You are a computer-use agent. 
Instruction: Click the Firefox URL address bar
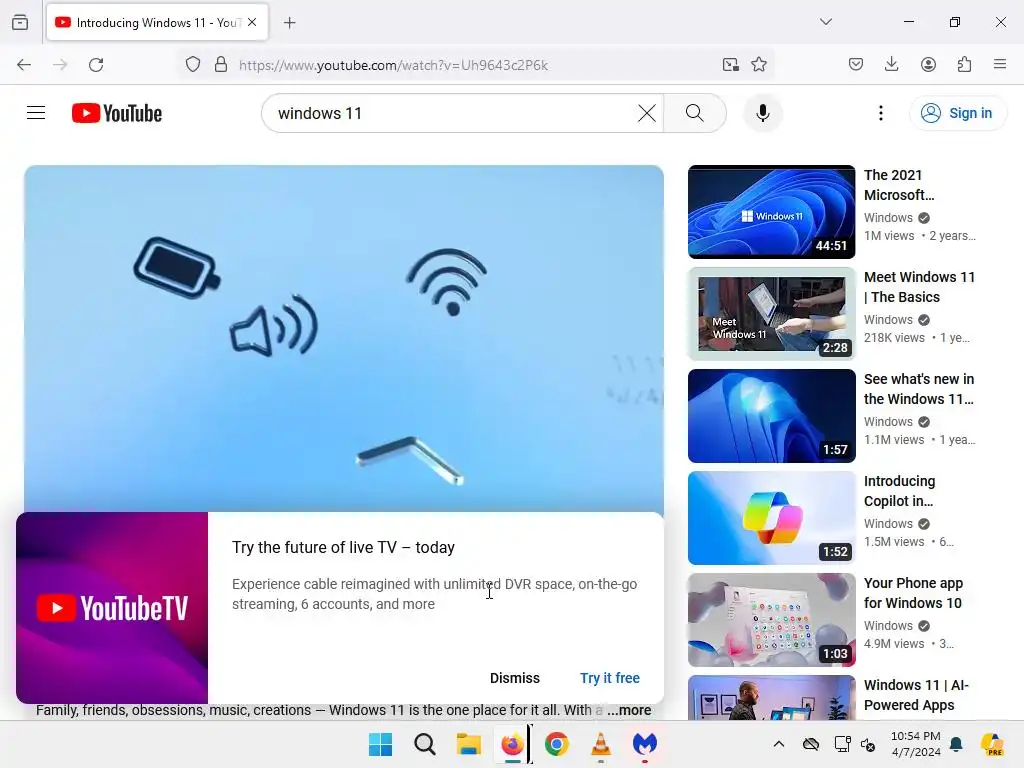(475, 65)
